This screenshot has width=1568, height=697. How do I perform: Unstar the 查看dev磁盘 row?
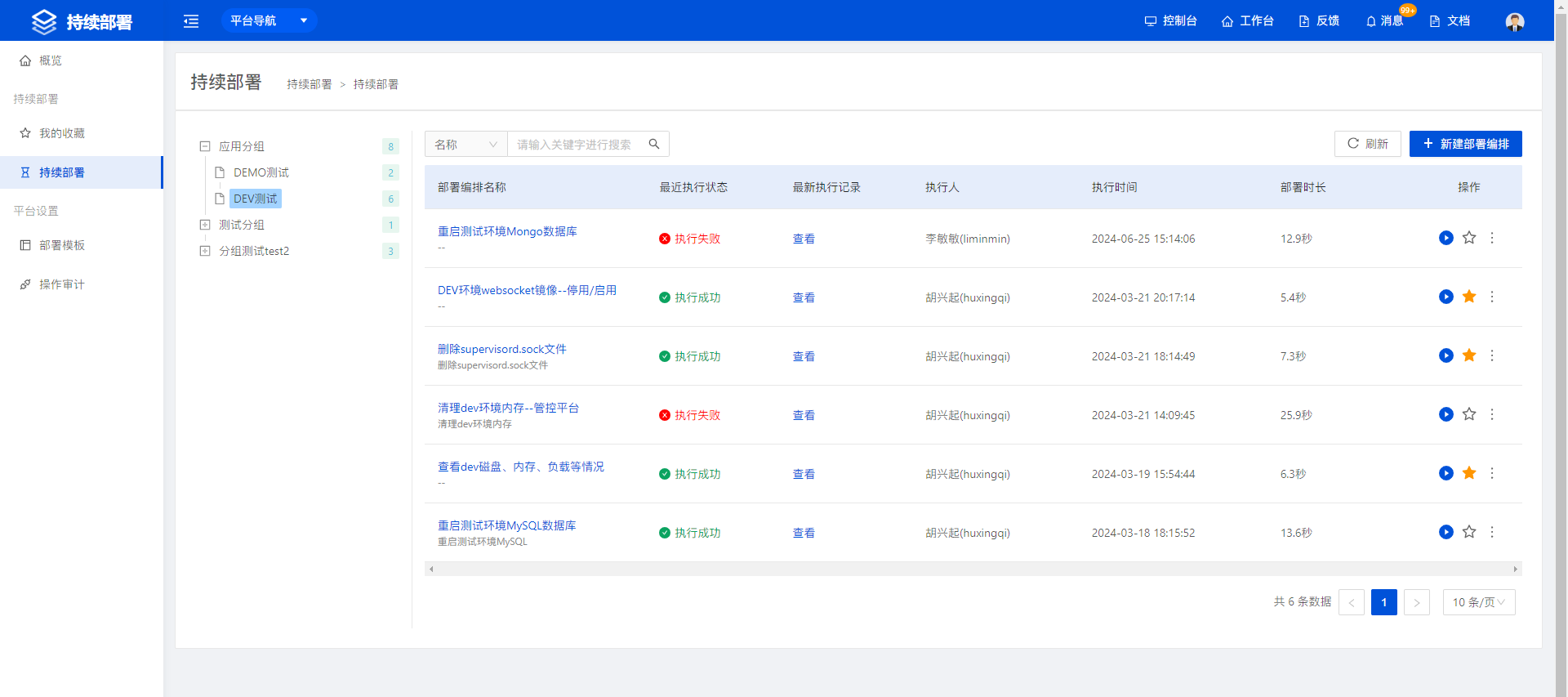1469,473
